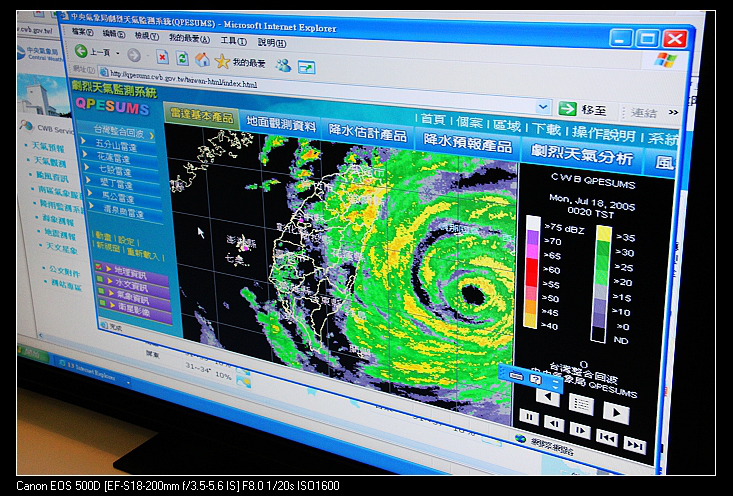This screenshot has width=733, height=496.
Task: Expand the 地理資訊 arrow
Action: tap(108, 269)
